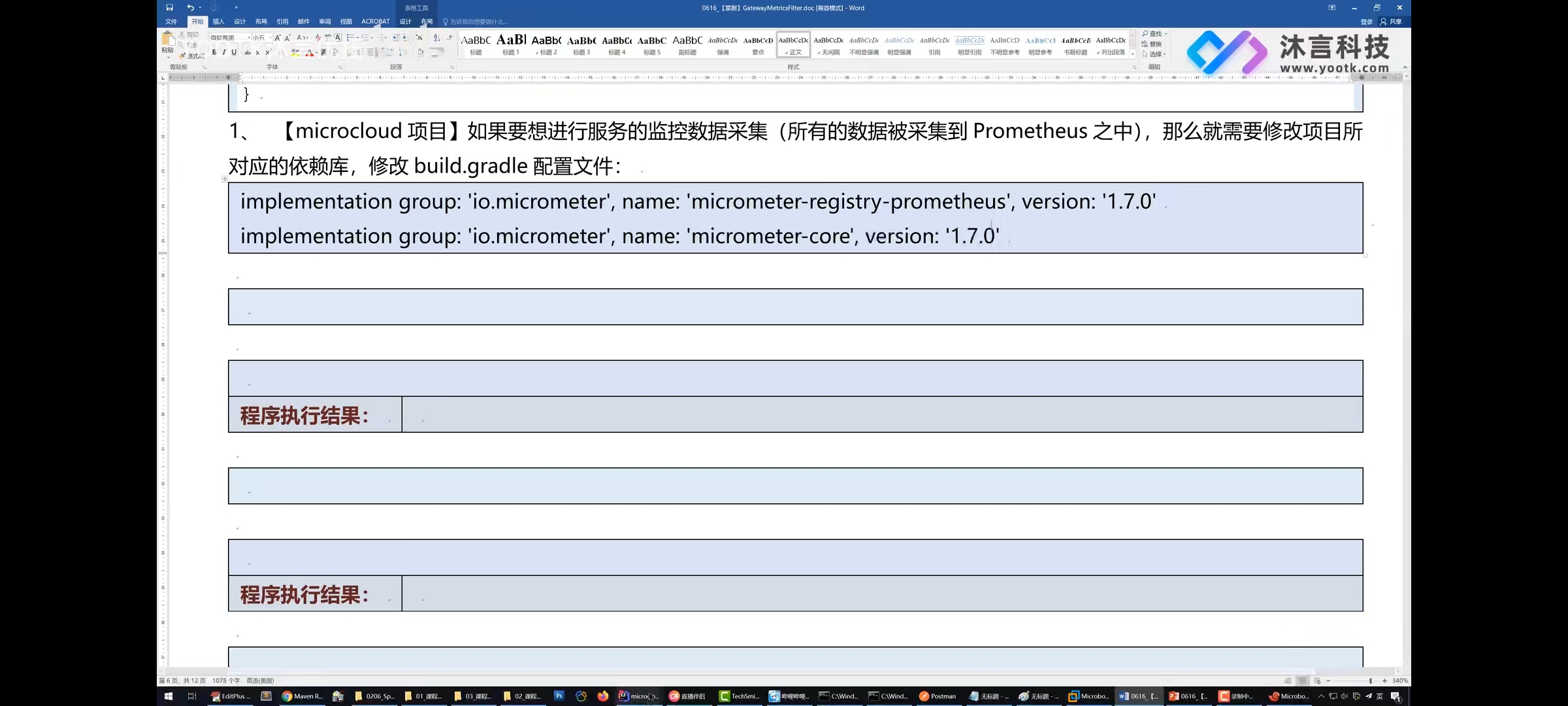The width and height of the screenshot is (1568, 706).
Task: Apply the 无间隔 no-spacing style
Action: coord(828,44)
